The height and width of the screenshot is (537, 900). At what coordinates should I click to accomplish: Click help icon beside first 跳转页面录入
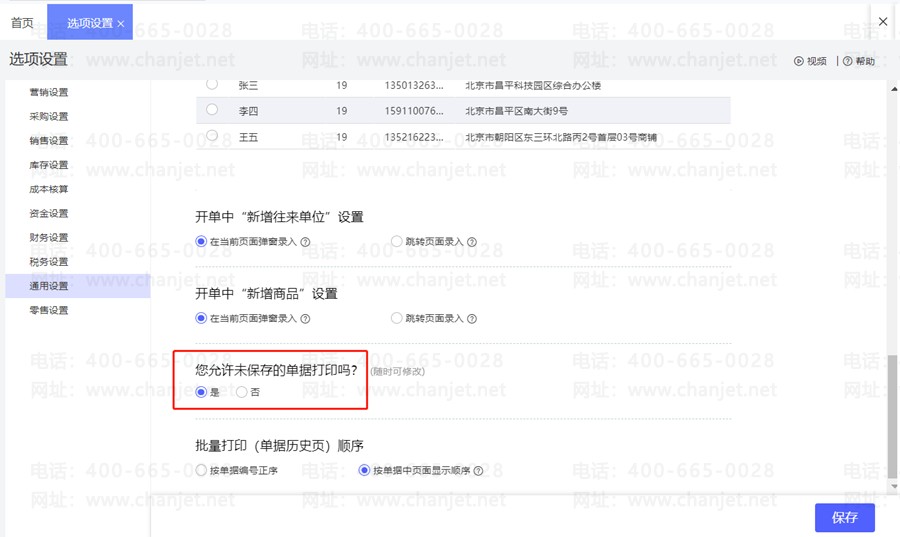click(x=472, y=242)
